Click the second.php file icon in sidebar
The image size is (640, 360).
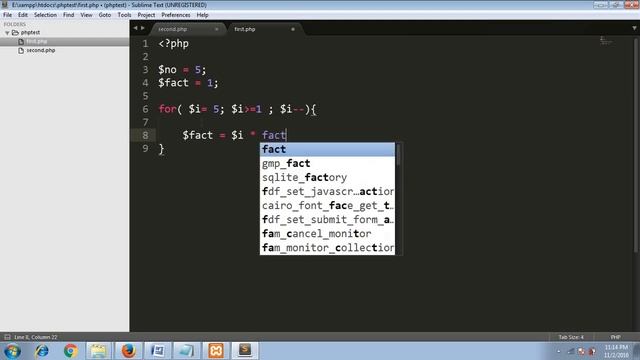click(x=21, y=51)
